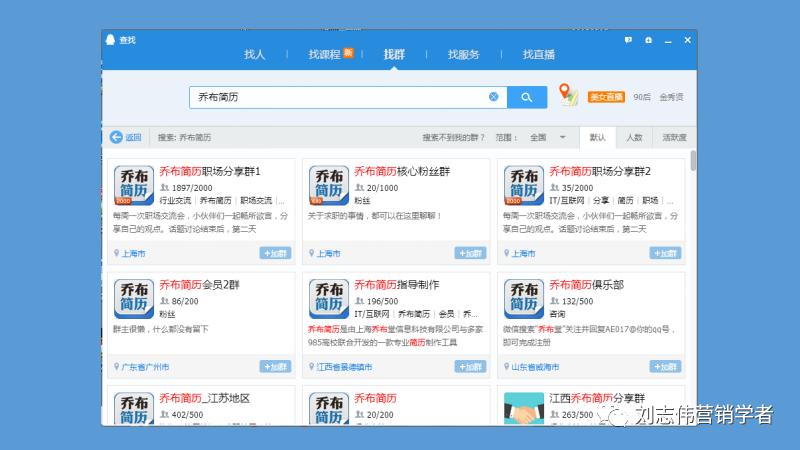Click the 咨询 tag in 乔布简历俱乐部

[557, 314]
